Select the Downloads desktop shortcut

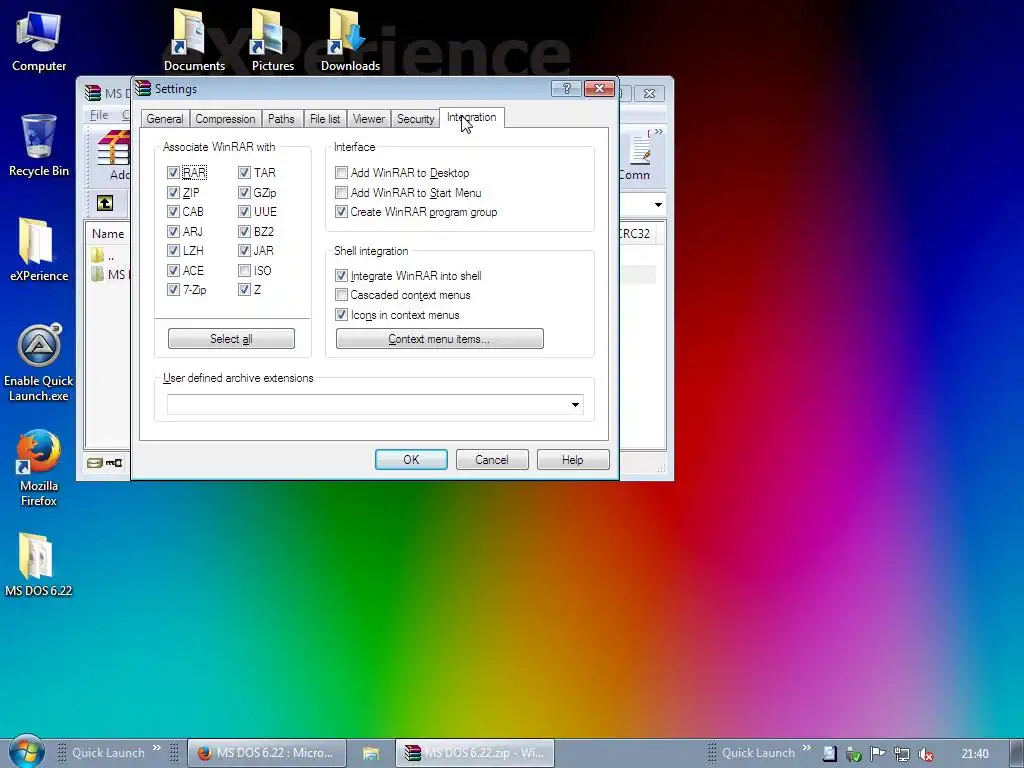pos(350,39)
